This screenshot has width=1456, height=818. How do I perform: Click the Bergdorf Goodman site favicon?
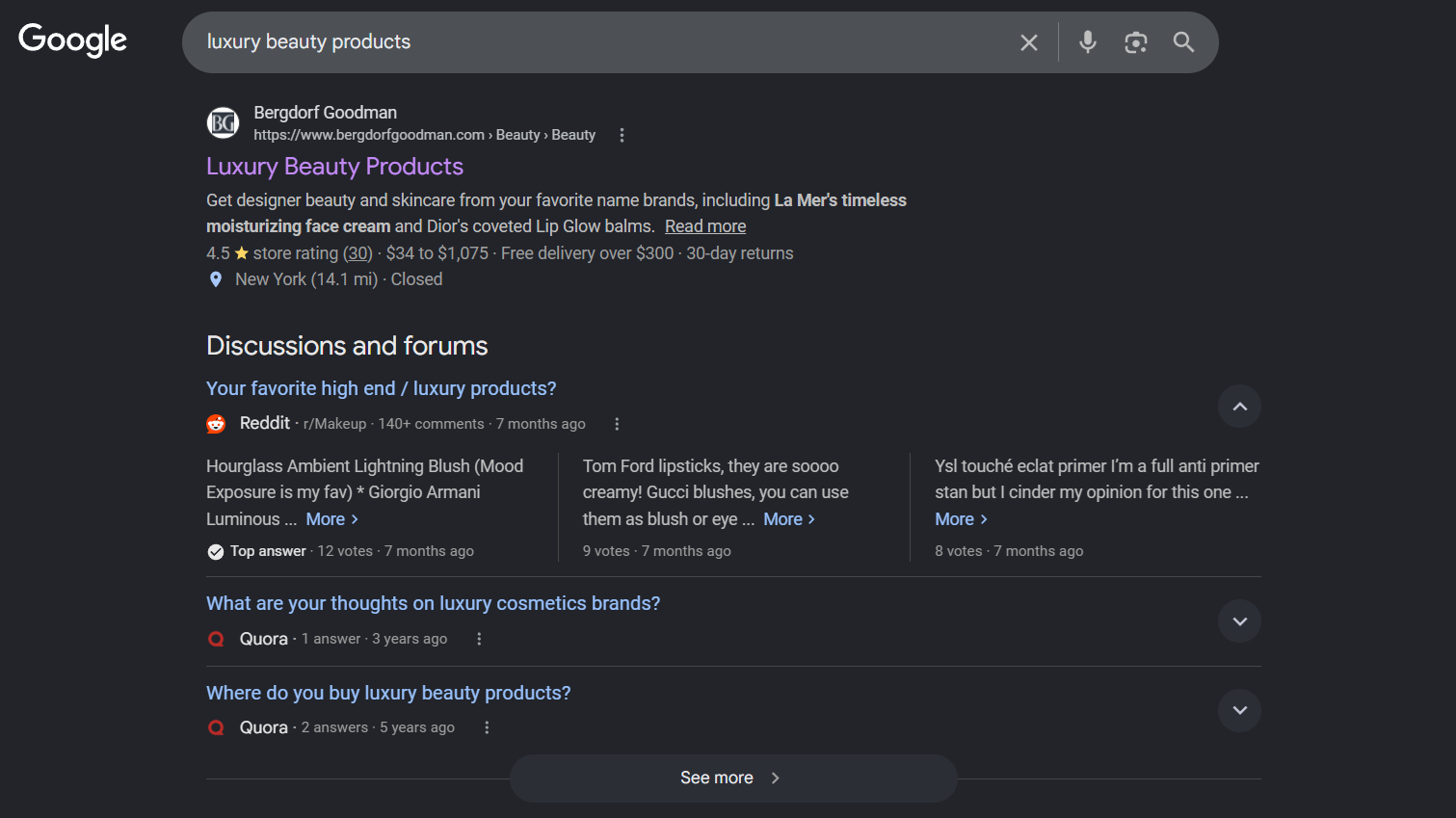pos(223,123)
